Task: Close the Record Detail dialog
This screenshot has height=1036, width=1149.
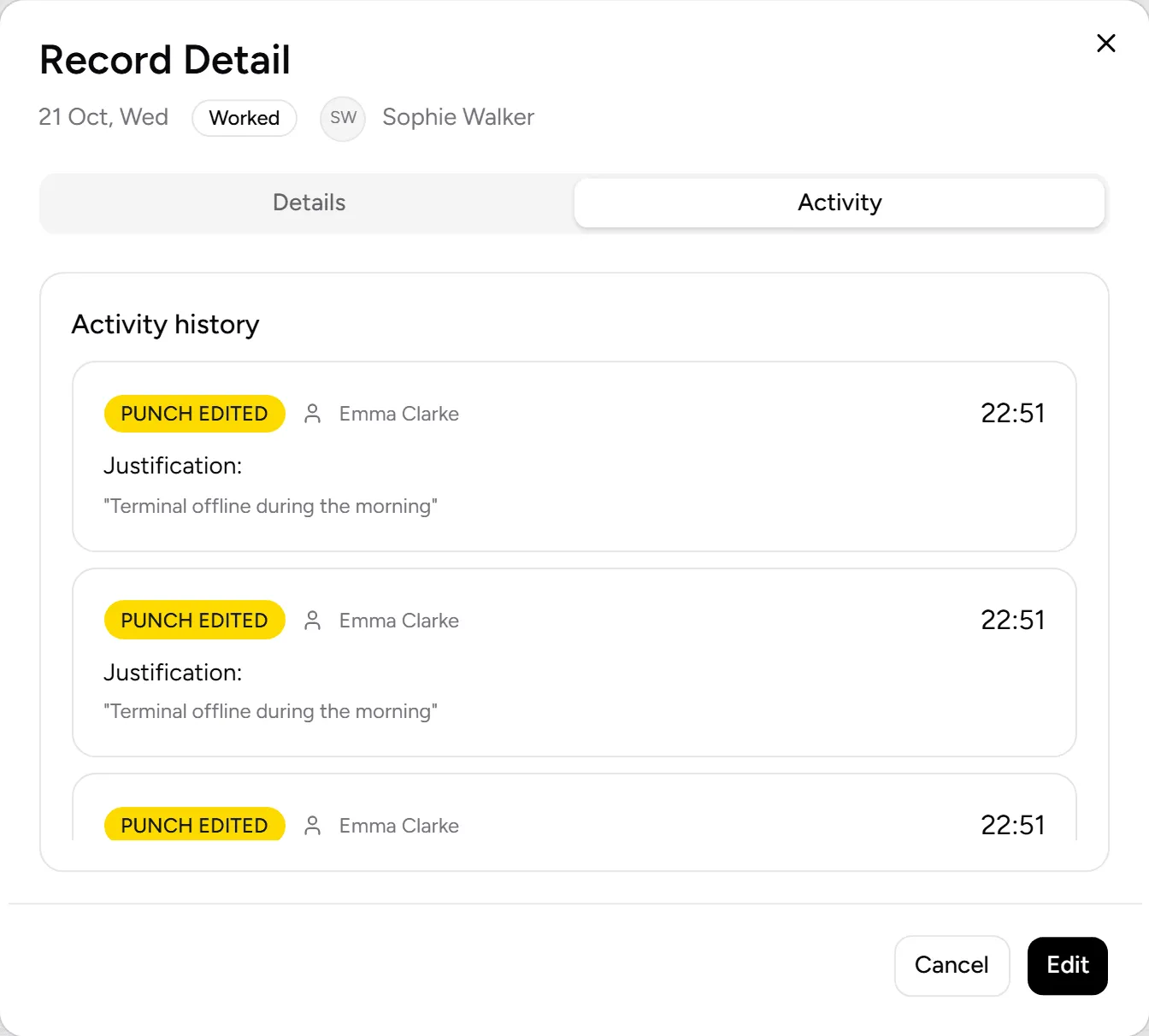Action: point(1105,43)
